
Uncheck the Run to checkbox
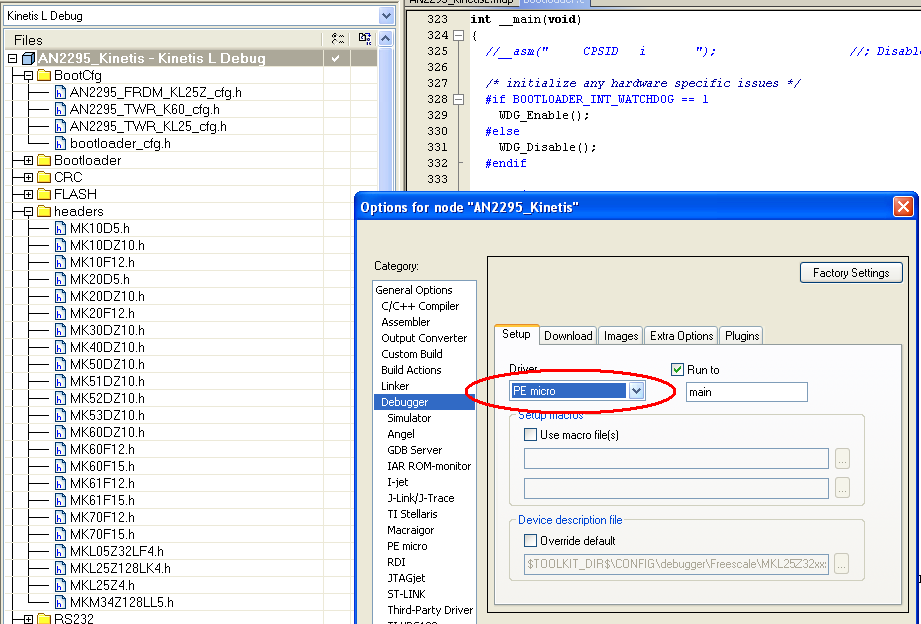(677, 370)
